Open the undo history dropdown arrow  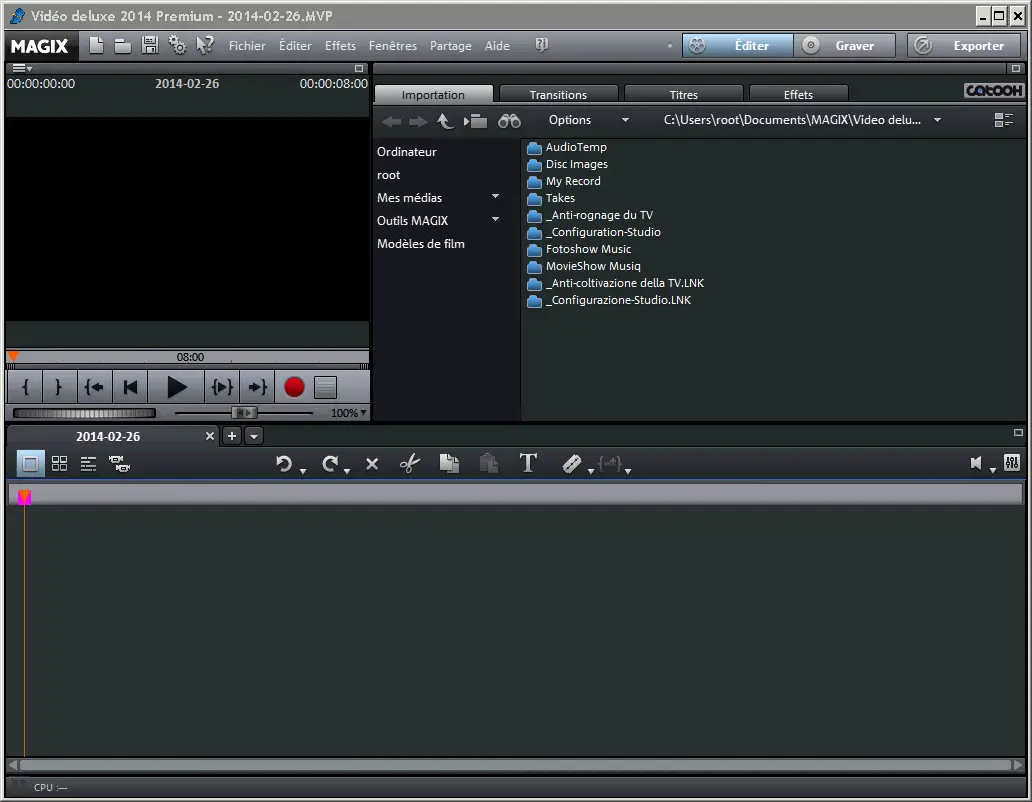303,470
